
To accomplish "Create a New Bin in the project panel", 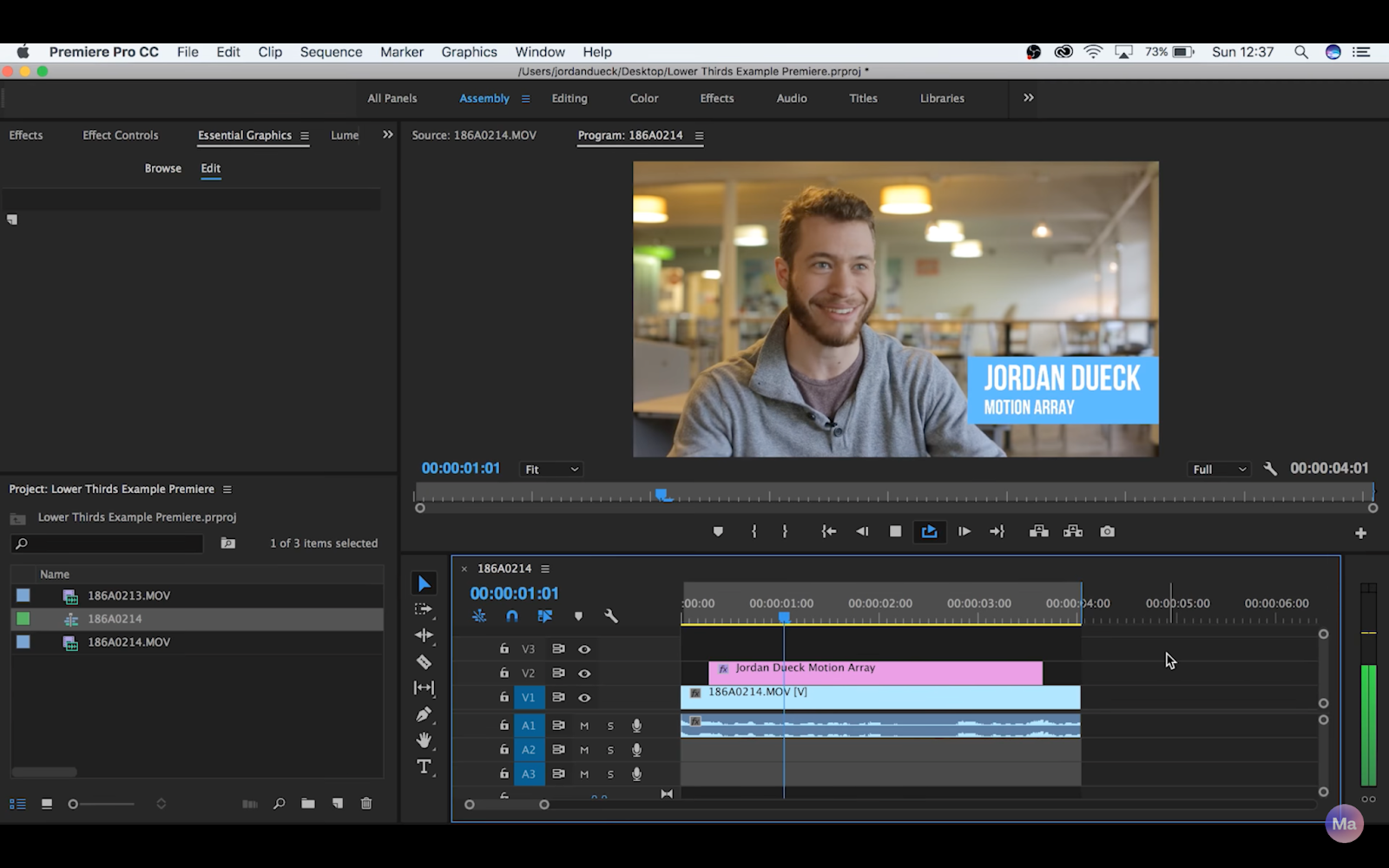I will [x=308, y=804].
